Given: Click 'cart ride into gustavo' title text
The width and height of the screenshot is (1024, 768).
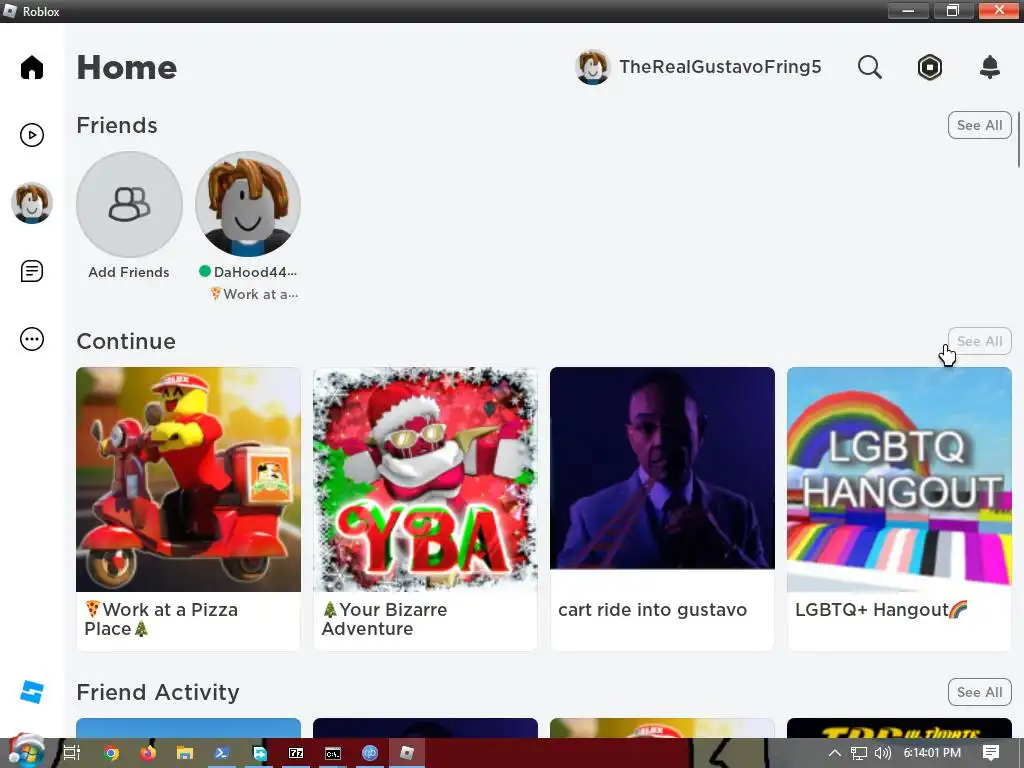Looking at the screenshot, I should 652,610.
